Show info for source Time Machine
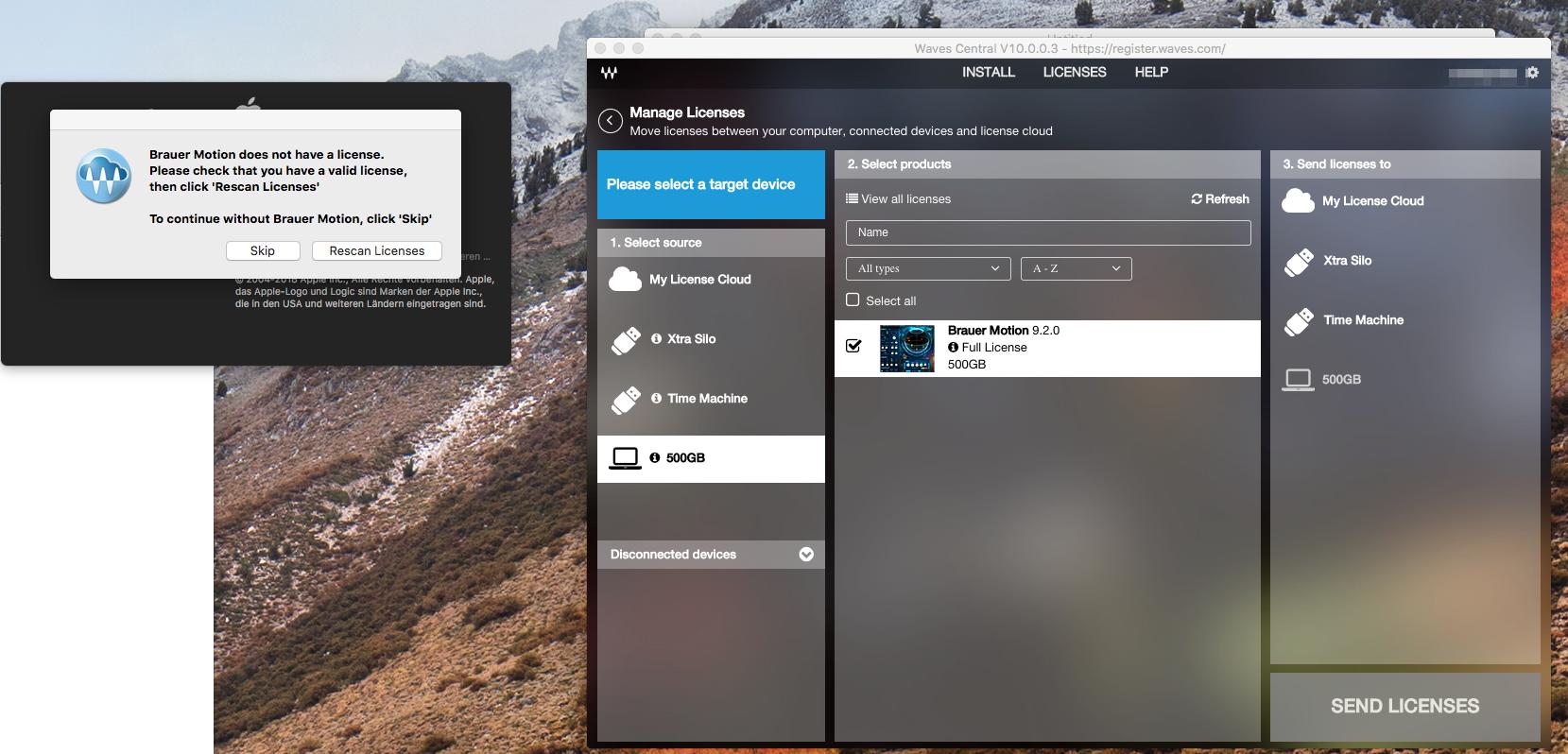This screenshot has width=1568, height=754. (656, 399)
